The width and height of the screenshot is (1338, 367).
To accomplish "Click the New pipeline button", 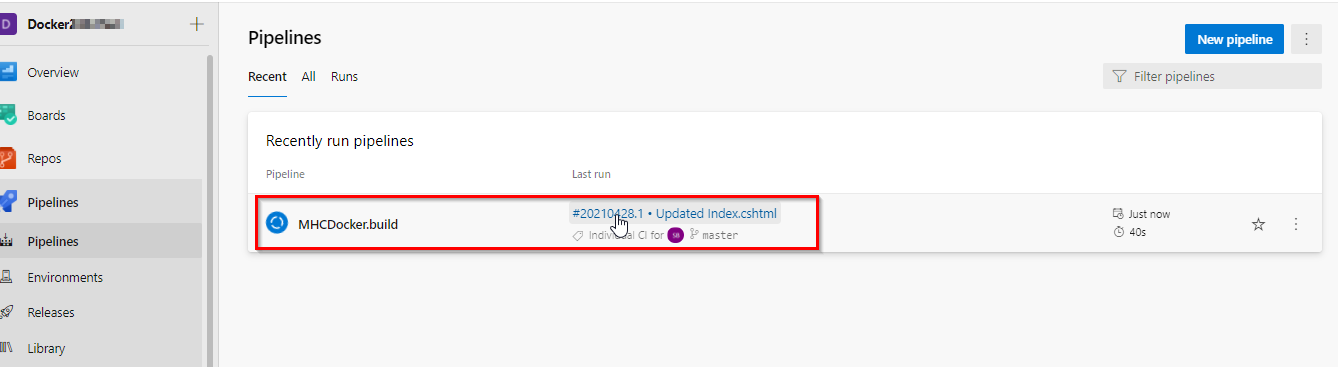I will click(x=1234, y=39).
